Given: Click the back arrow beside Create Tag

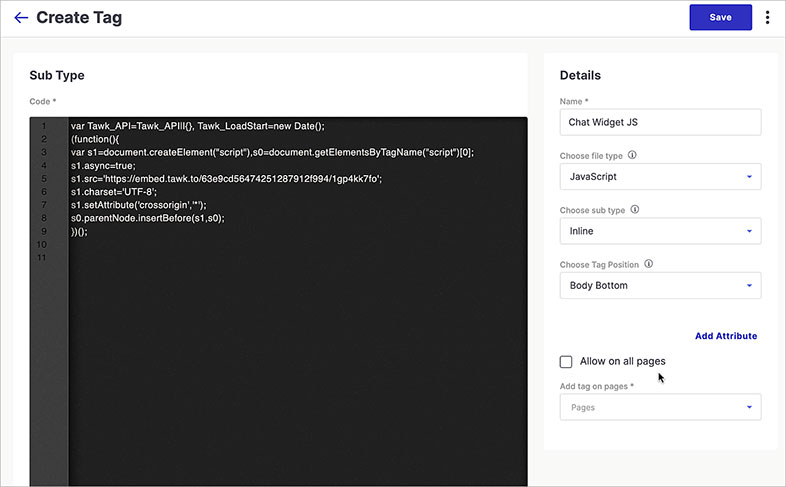Looking at the screenshot, I should [21, 18].
